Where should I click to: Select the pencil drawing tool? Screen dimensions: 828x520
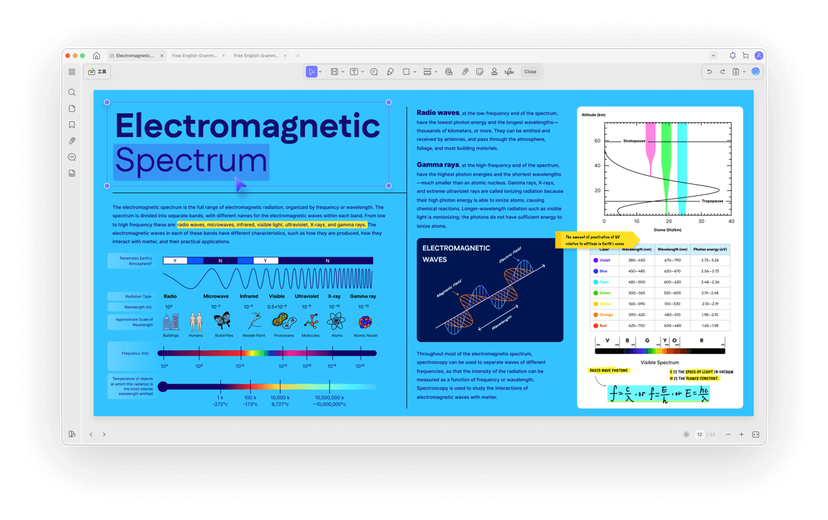390,72
